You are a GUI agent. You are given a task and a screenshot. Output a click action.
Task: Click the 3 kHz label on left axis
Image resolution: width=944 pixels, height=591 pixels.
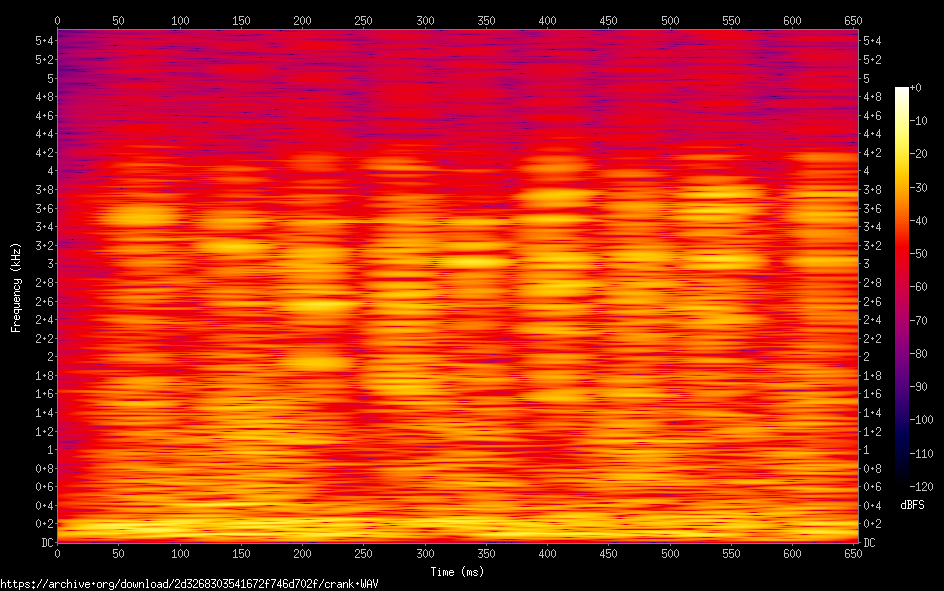click(x=49, y=263)
